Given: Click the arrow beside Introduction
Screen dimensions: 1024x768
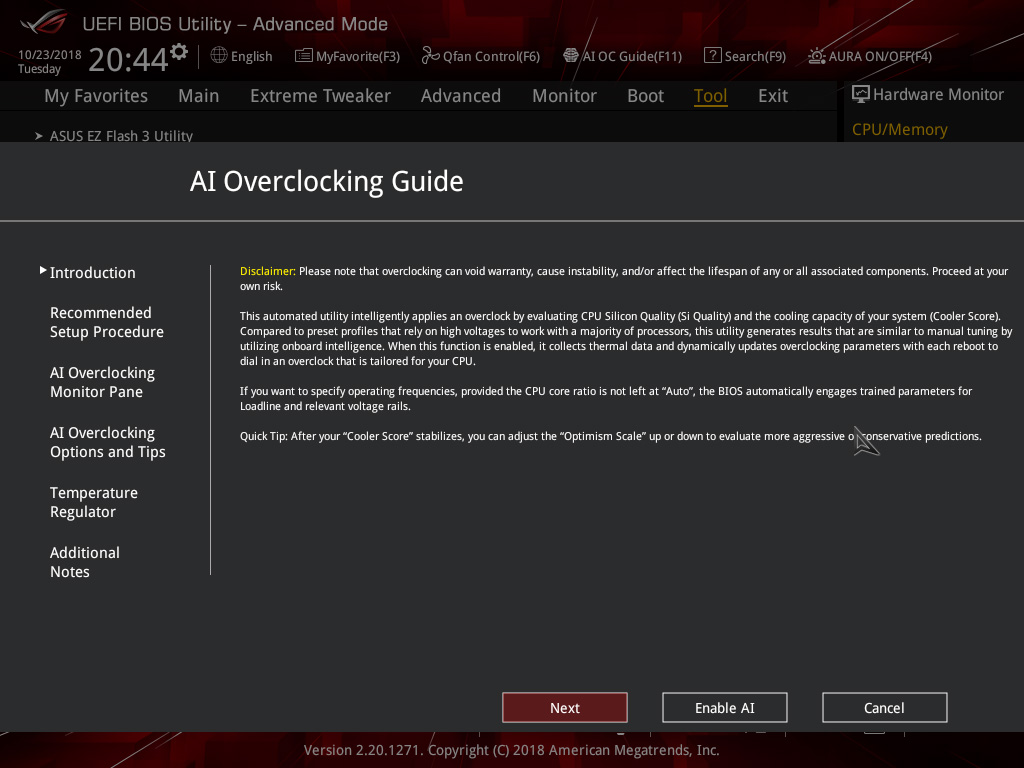Looking at the screenshot, I should (43, 270).
